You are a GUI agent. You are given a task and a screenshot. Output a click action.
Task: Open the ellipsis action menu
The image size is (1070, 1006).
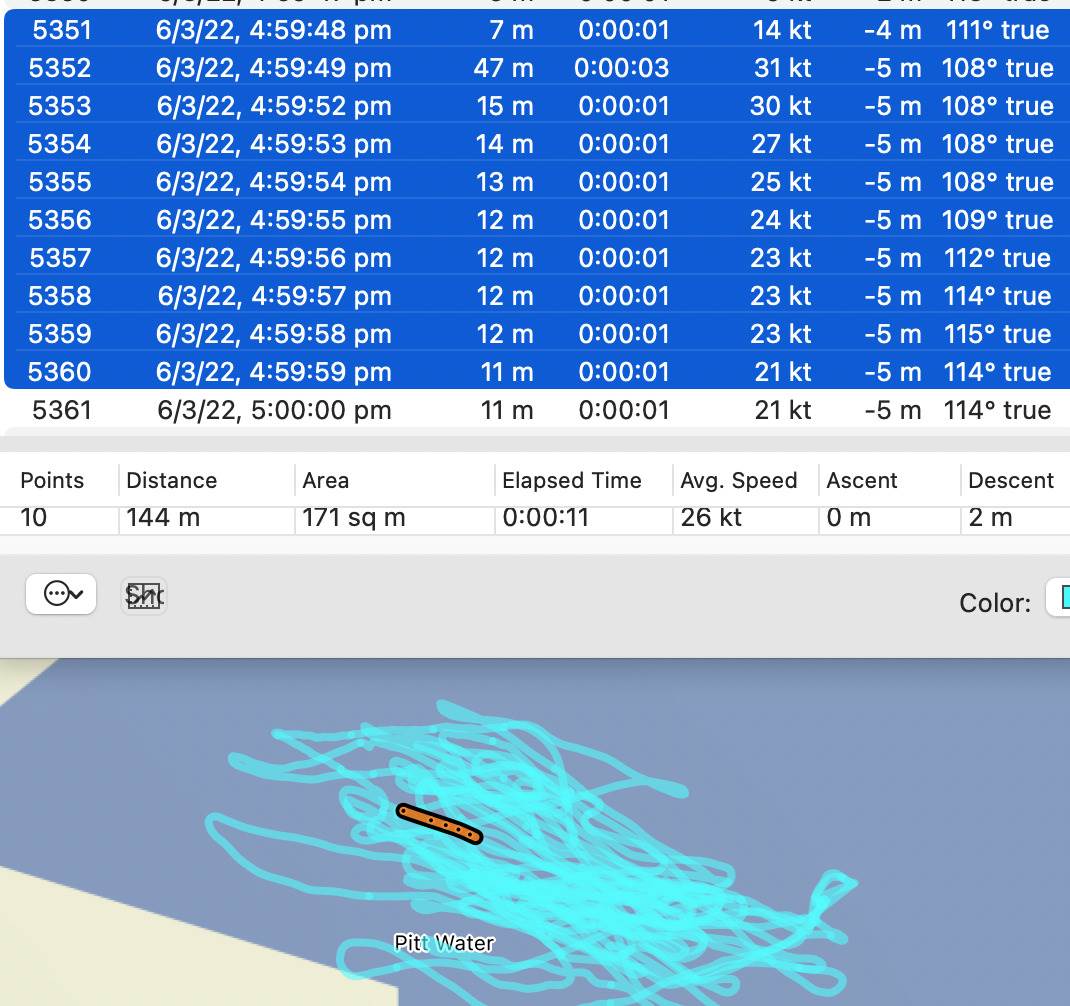point(61,594)
